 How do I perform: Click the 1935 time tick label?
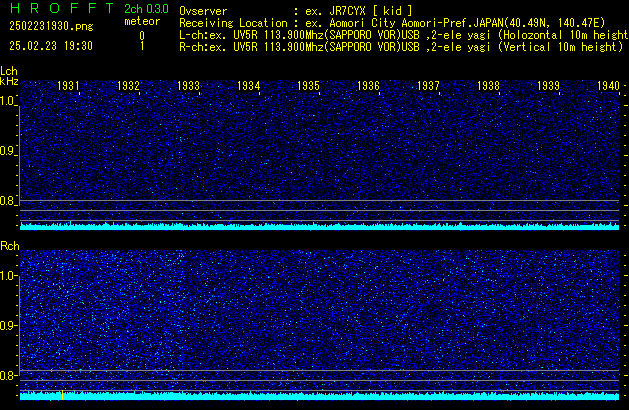(308, 86)
